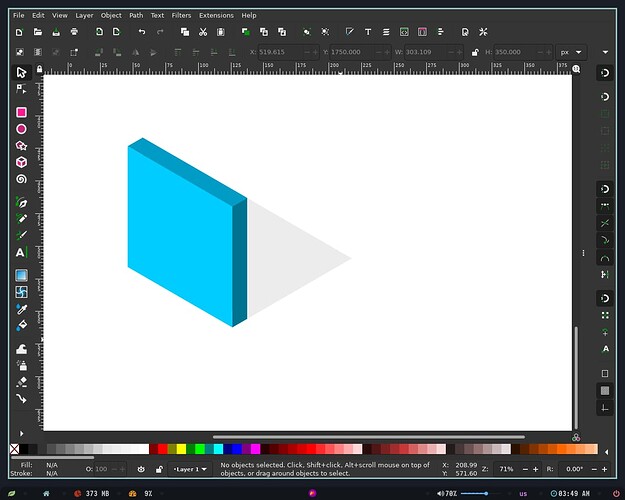Click the Open file folder icon
The image size is (625, 500).
click(37, 32)
